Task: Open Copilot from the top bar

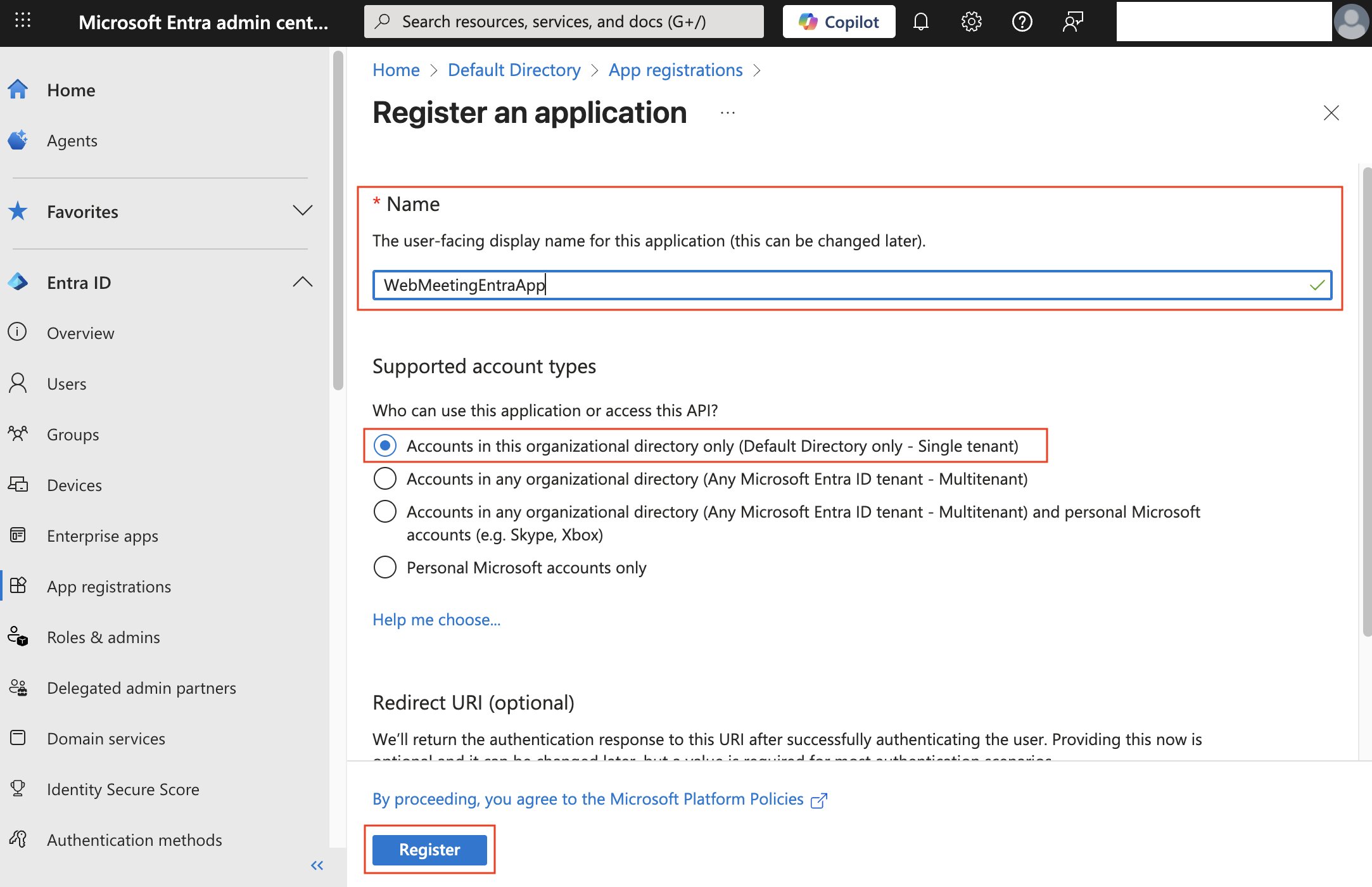Action: tap(839, 21)
